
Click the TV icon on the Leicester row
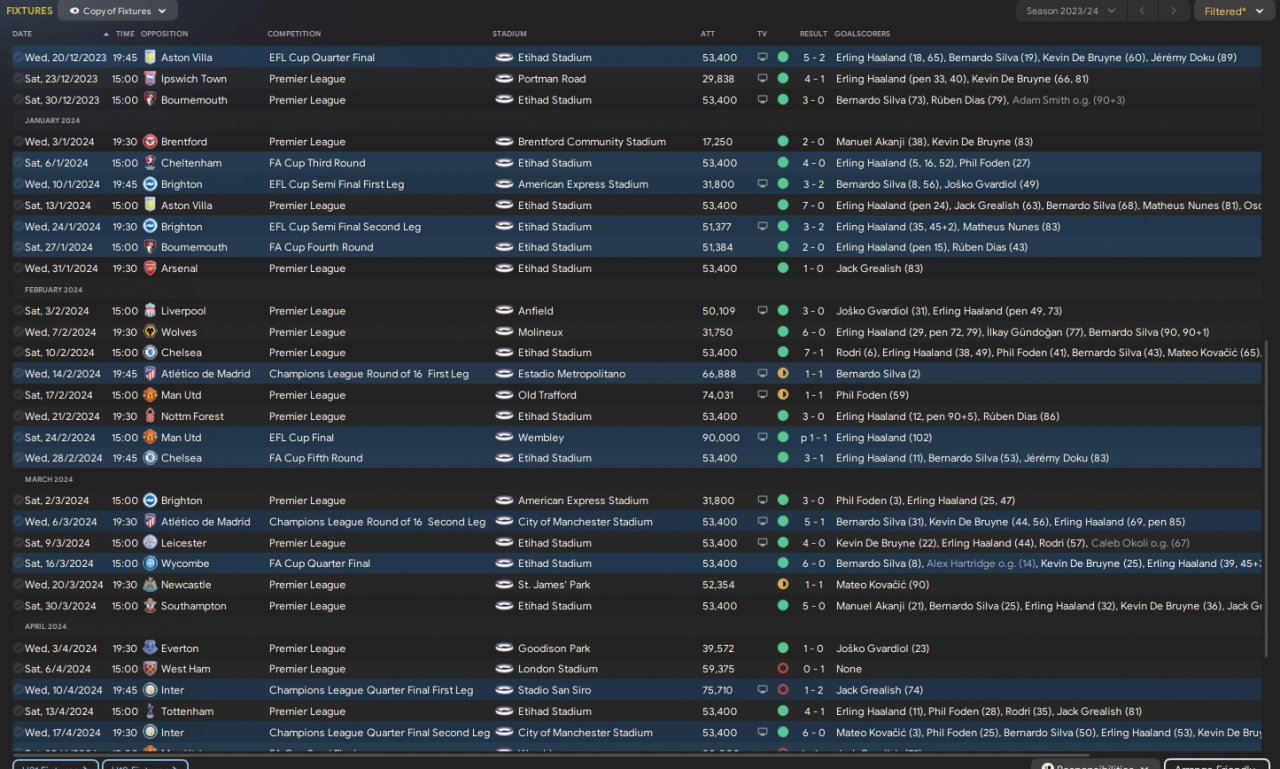(x=763, y=543)
